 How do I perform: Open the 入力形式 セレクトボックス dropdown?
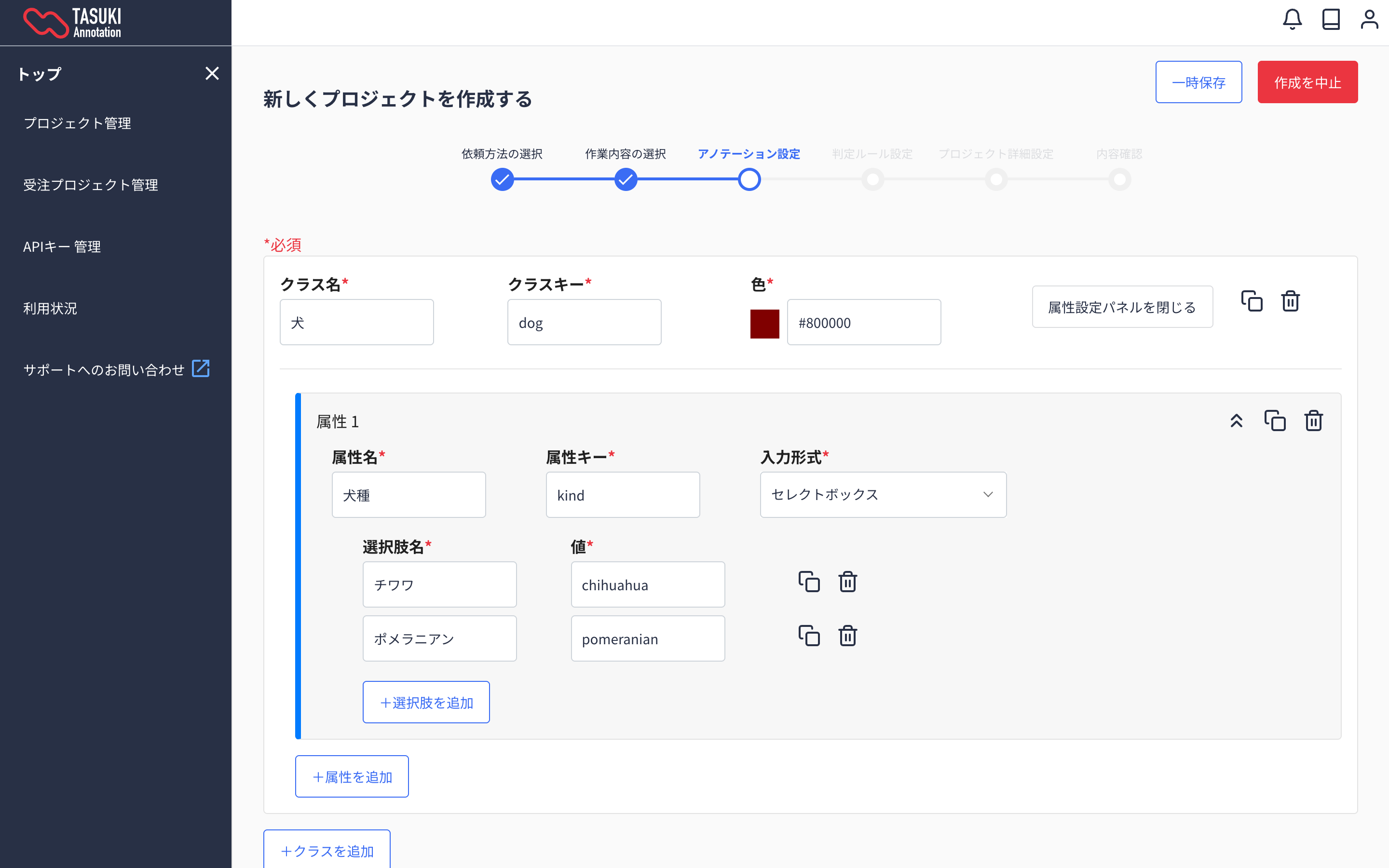click(883, 494)
